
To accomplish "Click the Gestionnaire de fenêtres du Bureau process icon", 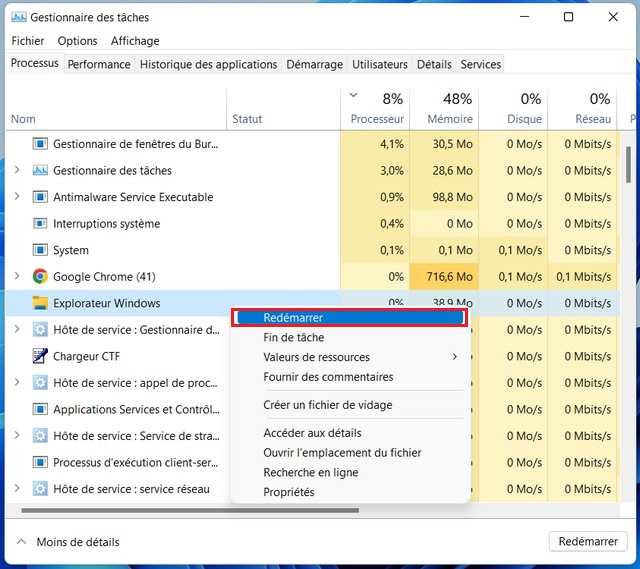I will [40, 144].
